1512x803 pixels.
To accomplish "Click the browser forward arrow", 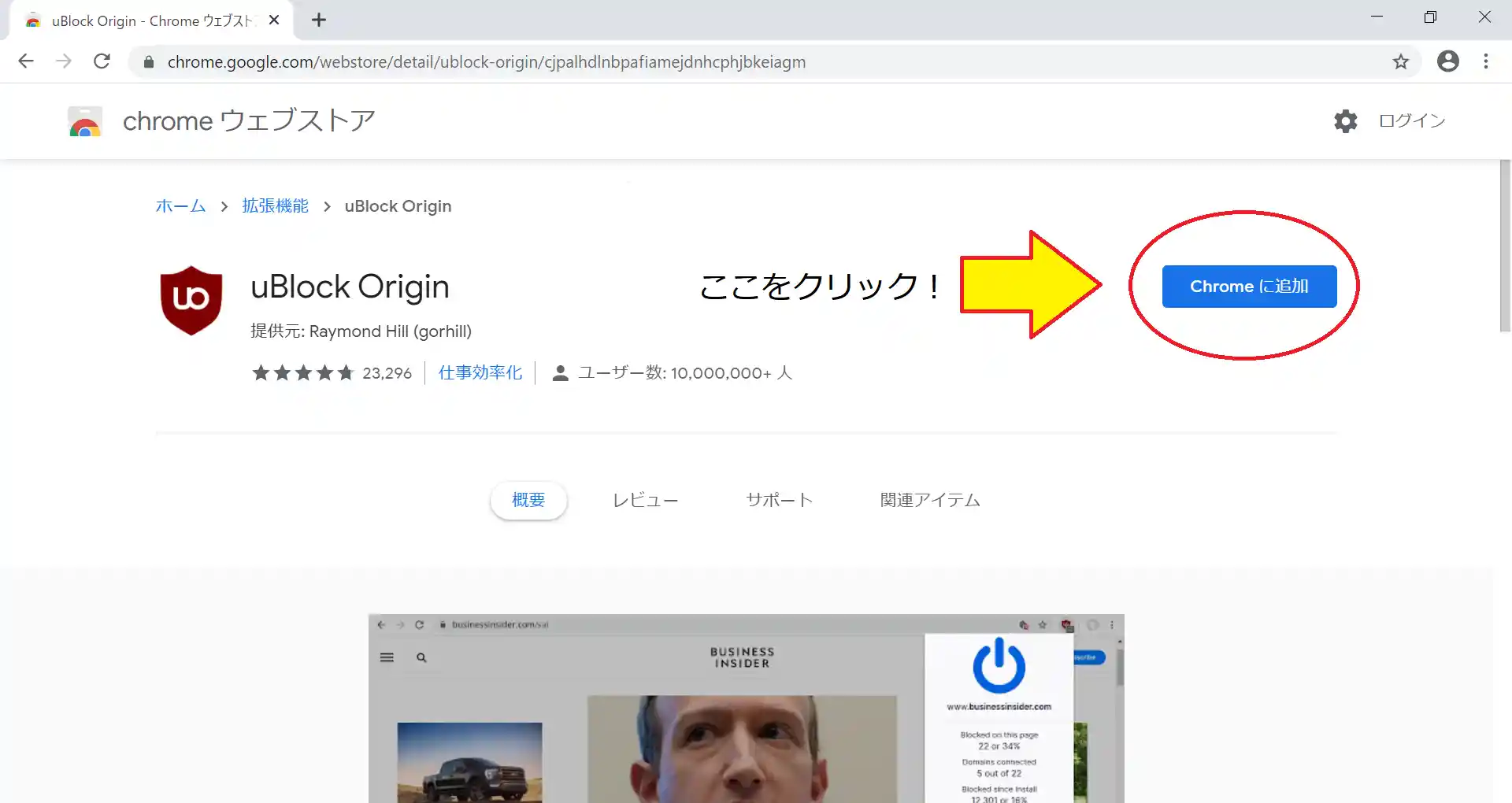I will (x=64, y=61).
